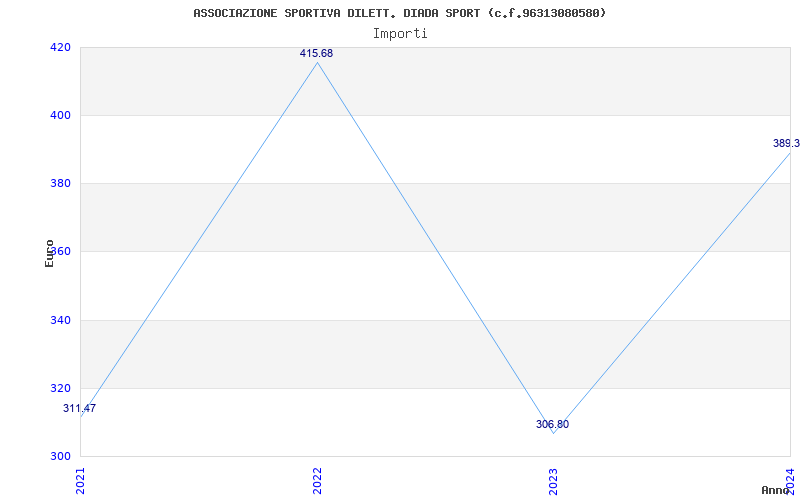This screenshot has width=800, height=500.
Task: Click the 389.3 data label at 2024
Action: coord(786,143)
